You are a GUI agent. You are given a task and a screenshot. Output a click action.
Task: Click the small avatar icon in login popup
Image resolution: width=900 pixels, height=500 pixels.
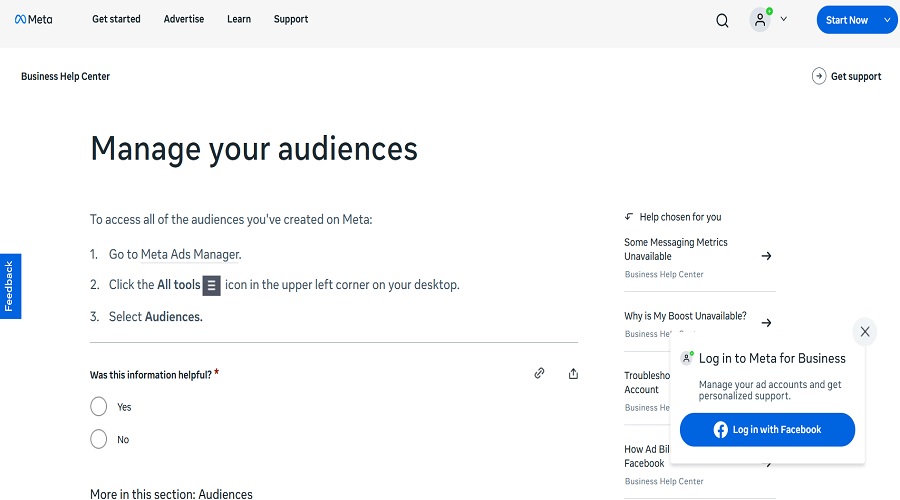686,358
